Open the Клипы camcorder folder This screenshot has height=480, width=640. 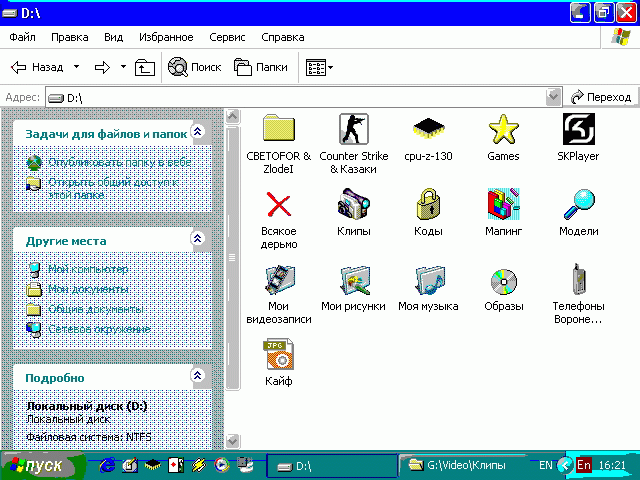[x=353, y=205]
